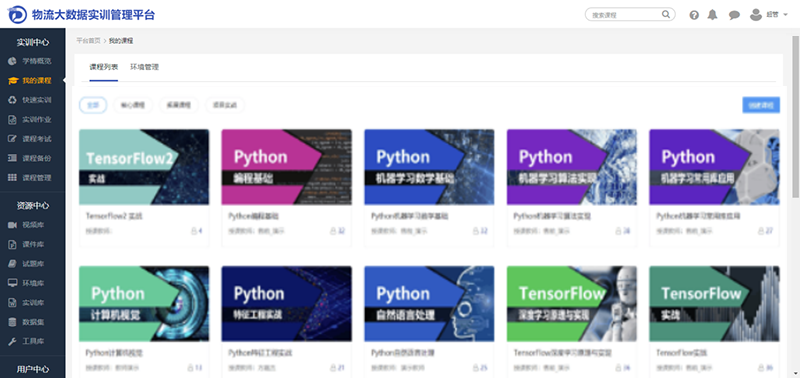Open 课程考试 pencil edit icon
The width and height of the screenshot is (800, 378).
click(x=13, y=139)
